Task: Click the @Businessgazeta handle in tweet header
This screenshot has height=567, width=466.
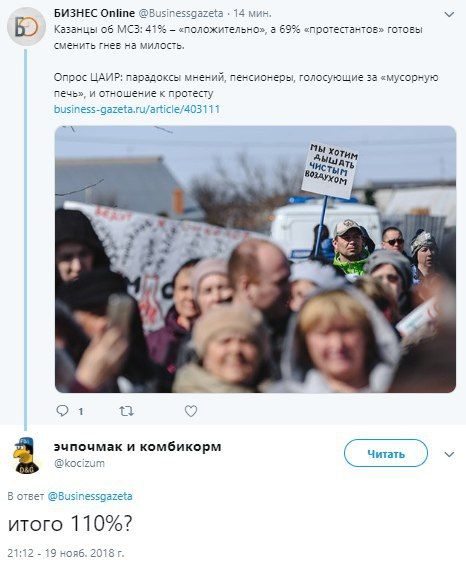Action: pyautogui.click(x=181, y=13)
